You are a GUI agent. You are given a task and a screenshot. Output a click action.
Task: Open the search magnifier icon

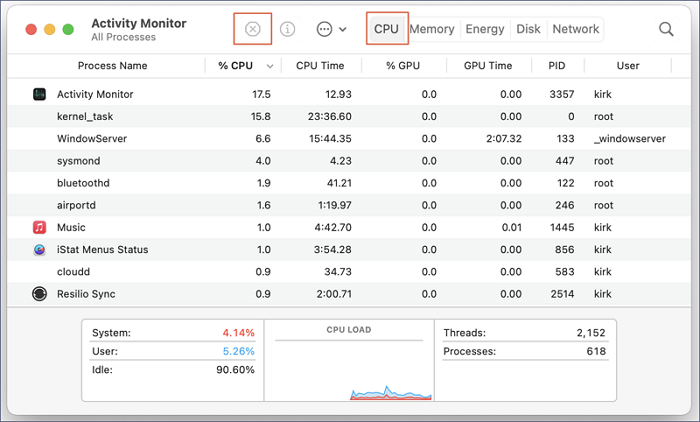click(x=666, y=29)
